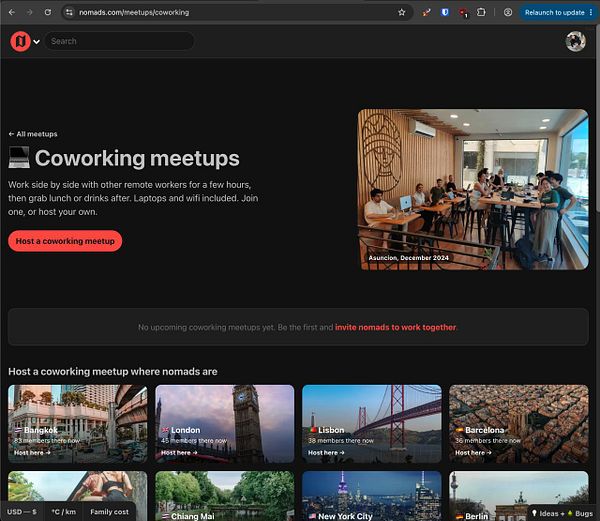Click the pencil-like extension icon
This screenshot has width=600, height=521.
tap(426, 12)
